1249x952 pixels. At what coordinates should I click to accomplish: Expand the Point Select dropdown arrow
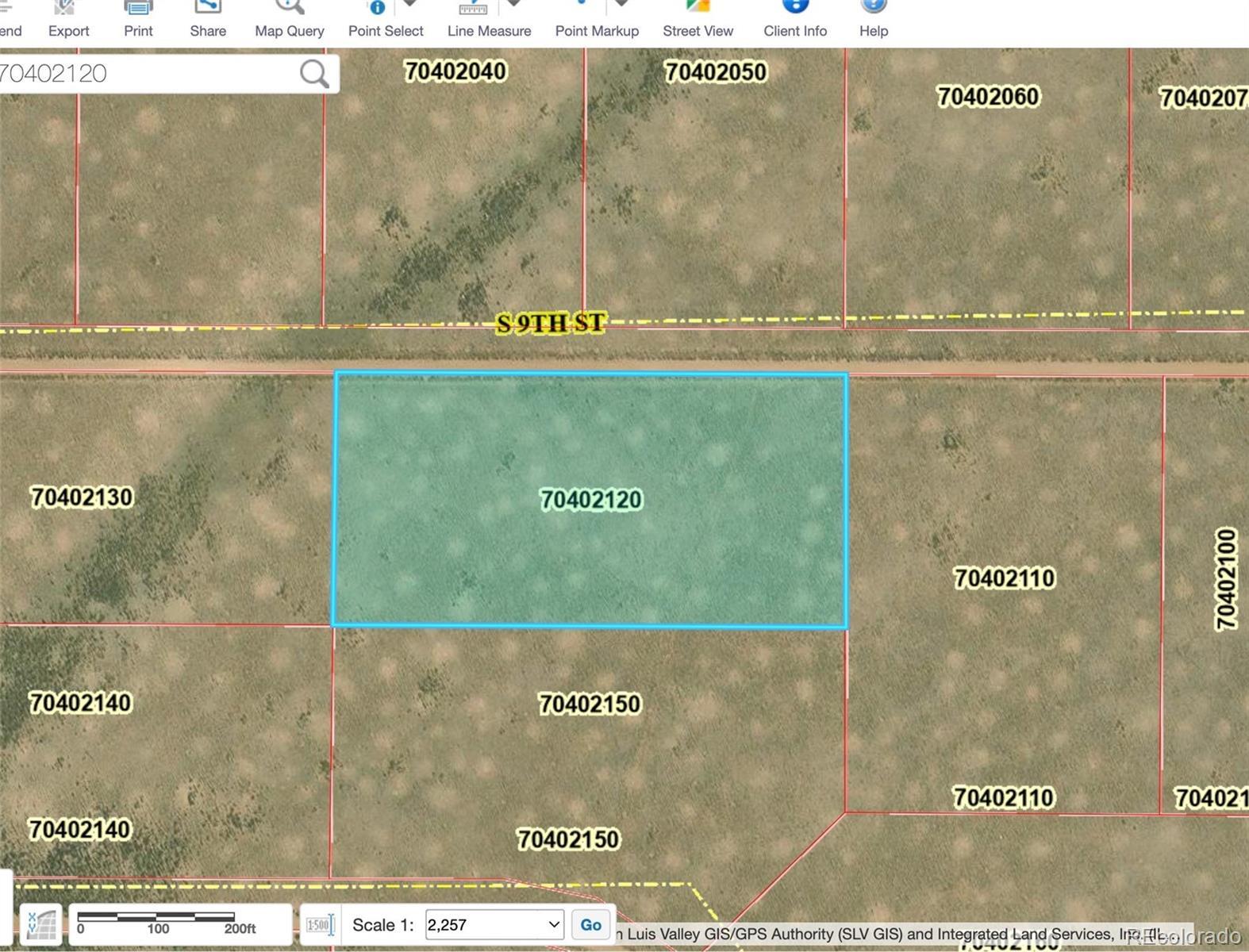[410, 5]
